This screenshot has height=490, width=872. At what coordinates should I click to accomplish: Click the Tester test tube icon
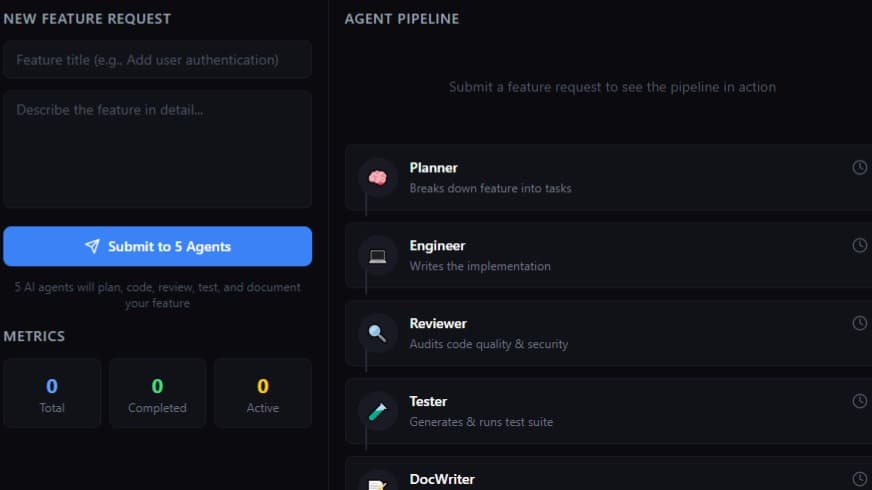(378, 412)
